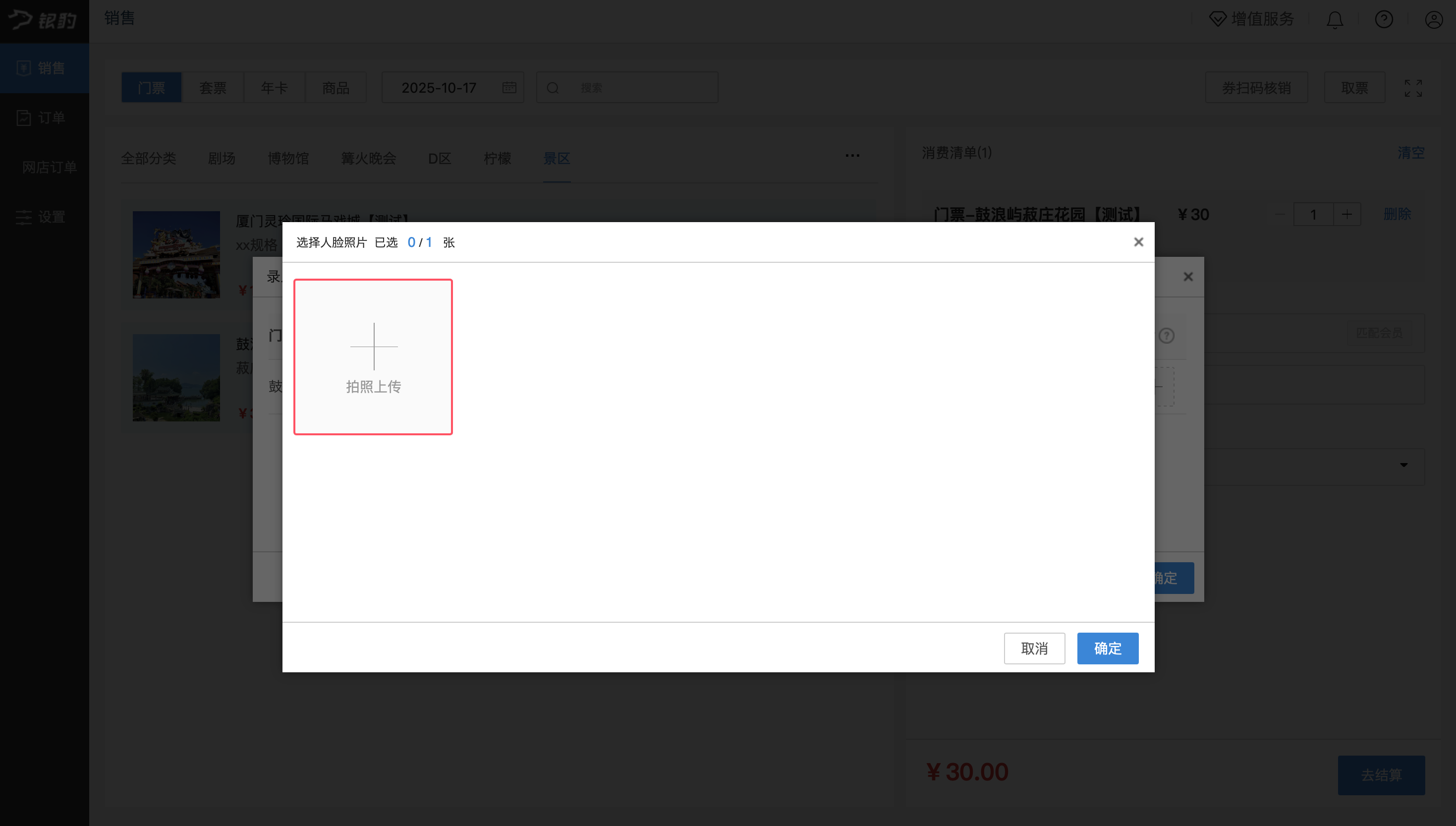Viewport: 1456px width, 826px height.
Task: Click the 鼓浪屿 garden ticket thumbnail
Action: pos(176,377)
